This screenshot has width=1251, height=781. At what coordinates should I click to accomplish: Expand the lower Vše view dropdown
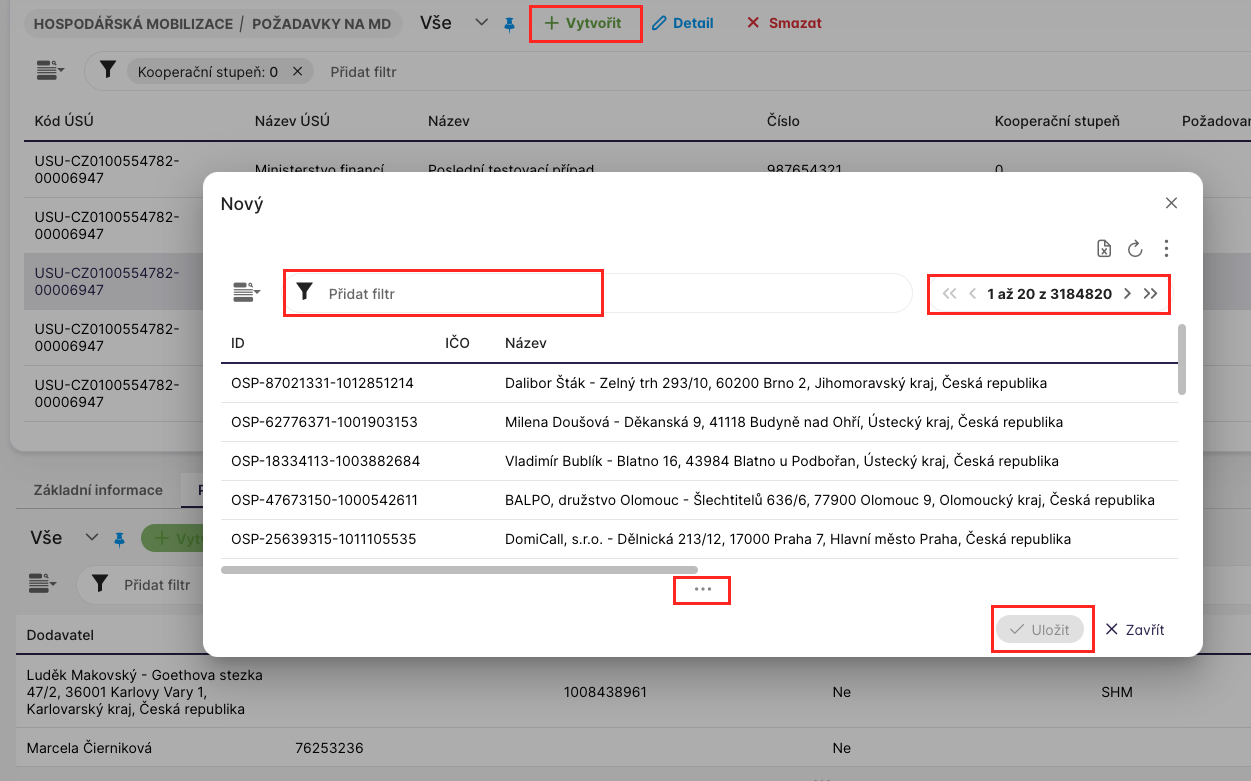click(x=92, y=538)
